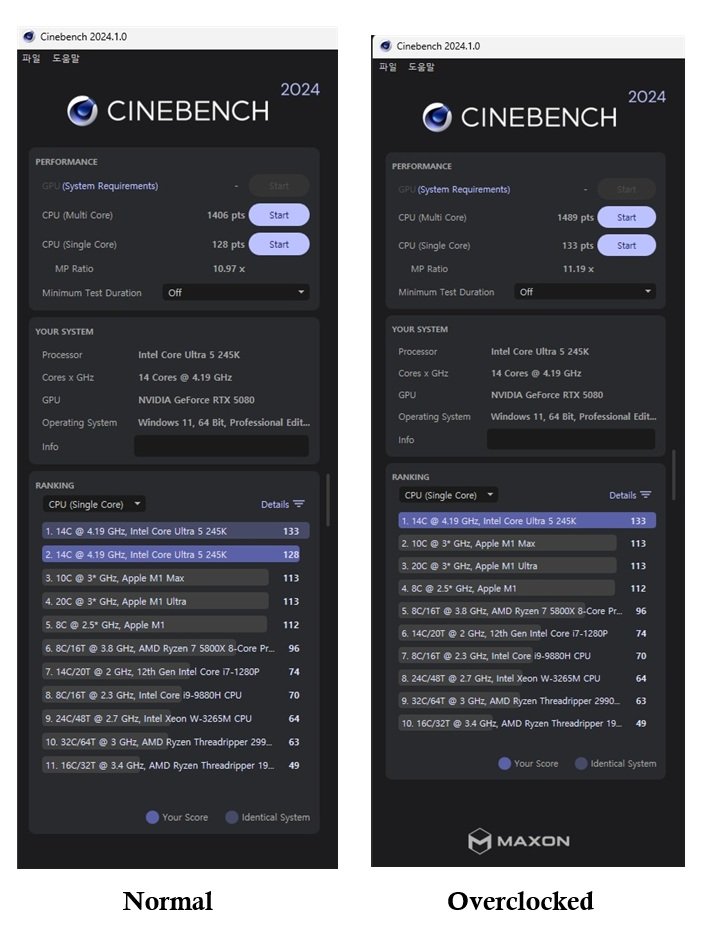
Task: Start CPU Multi Core test in Normal window
Action: coord(279,215)
